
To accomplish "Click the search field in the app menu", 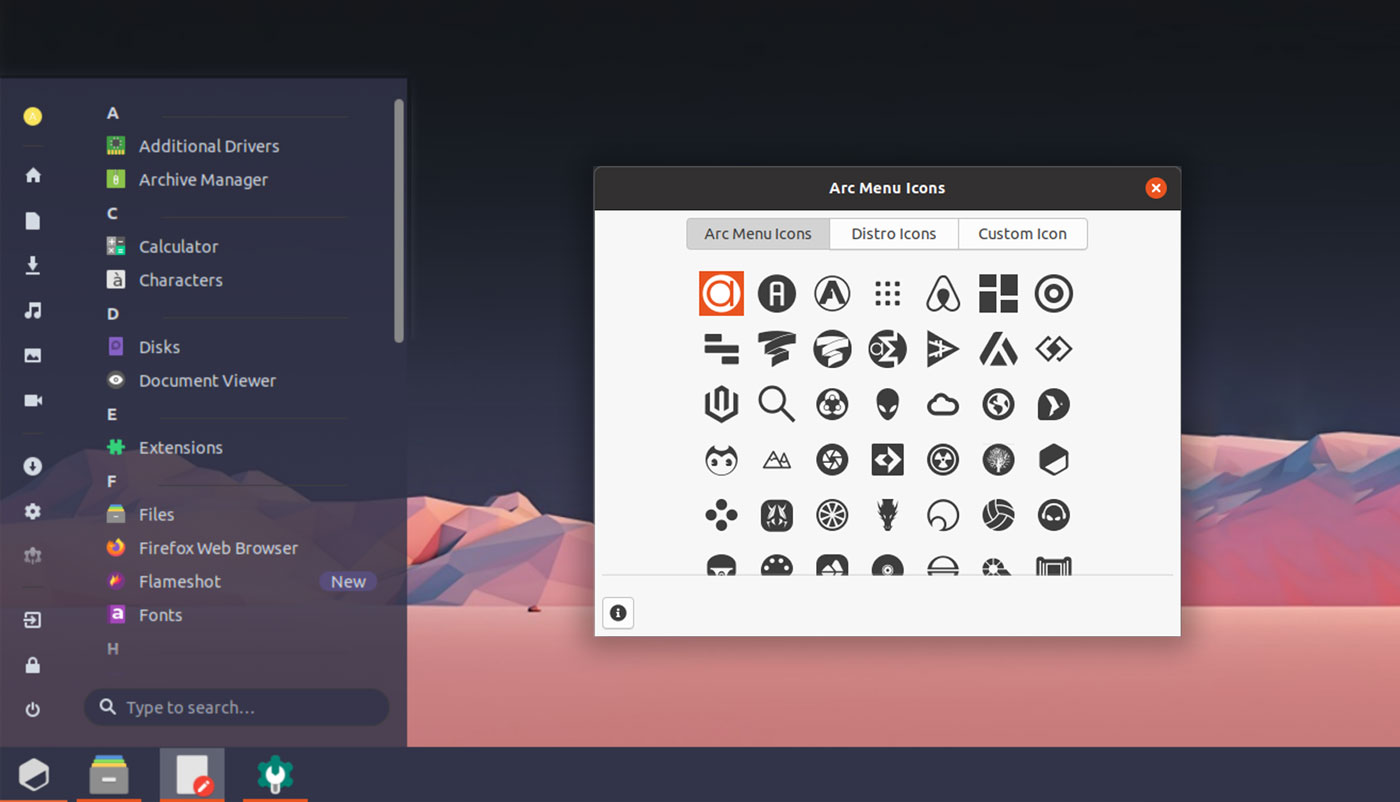I will tap(236, 707).
